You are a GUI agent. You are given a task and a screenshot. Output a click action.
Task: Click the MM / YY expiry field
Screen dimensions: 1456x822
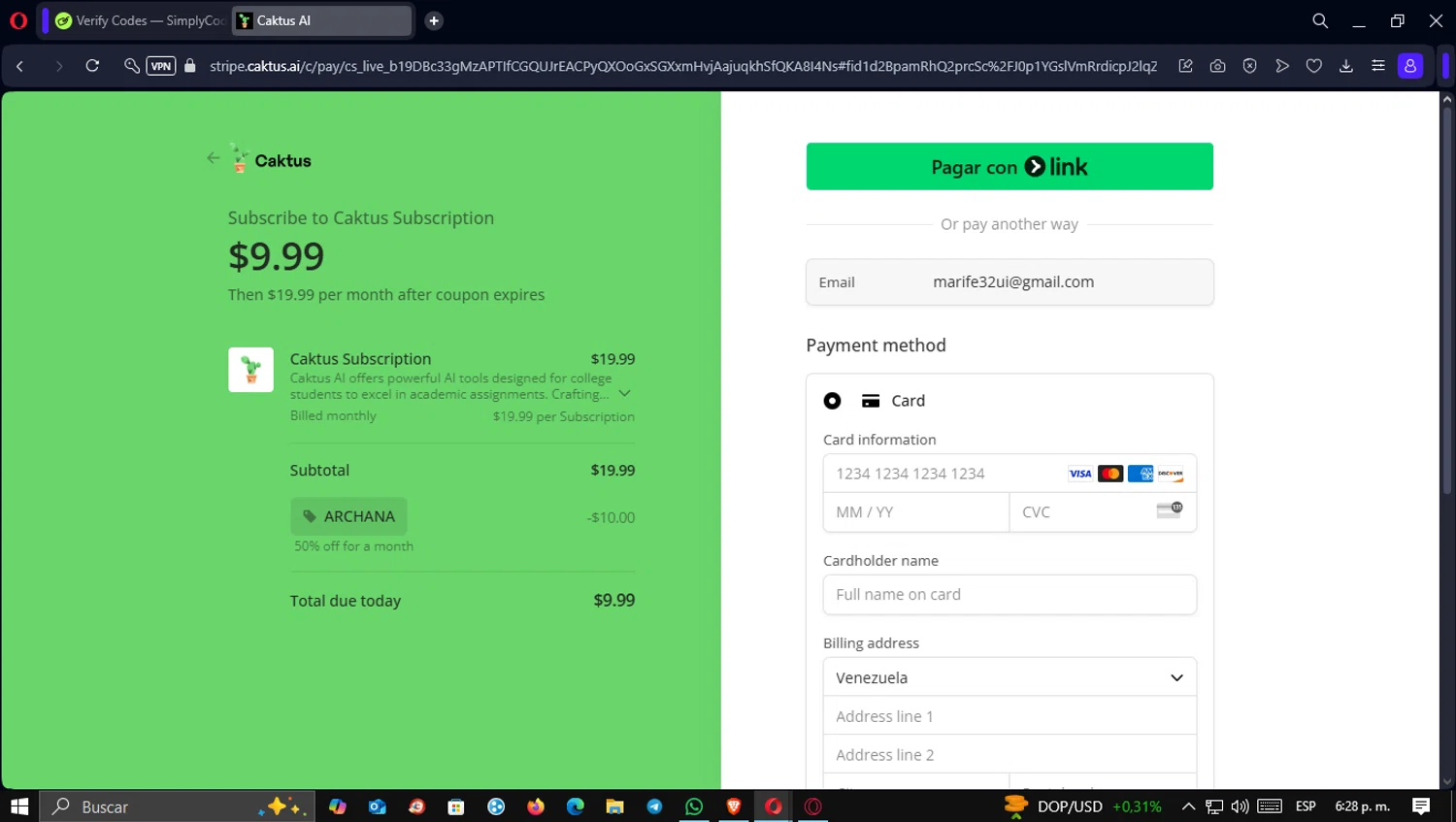pos(916,512)
